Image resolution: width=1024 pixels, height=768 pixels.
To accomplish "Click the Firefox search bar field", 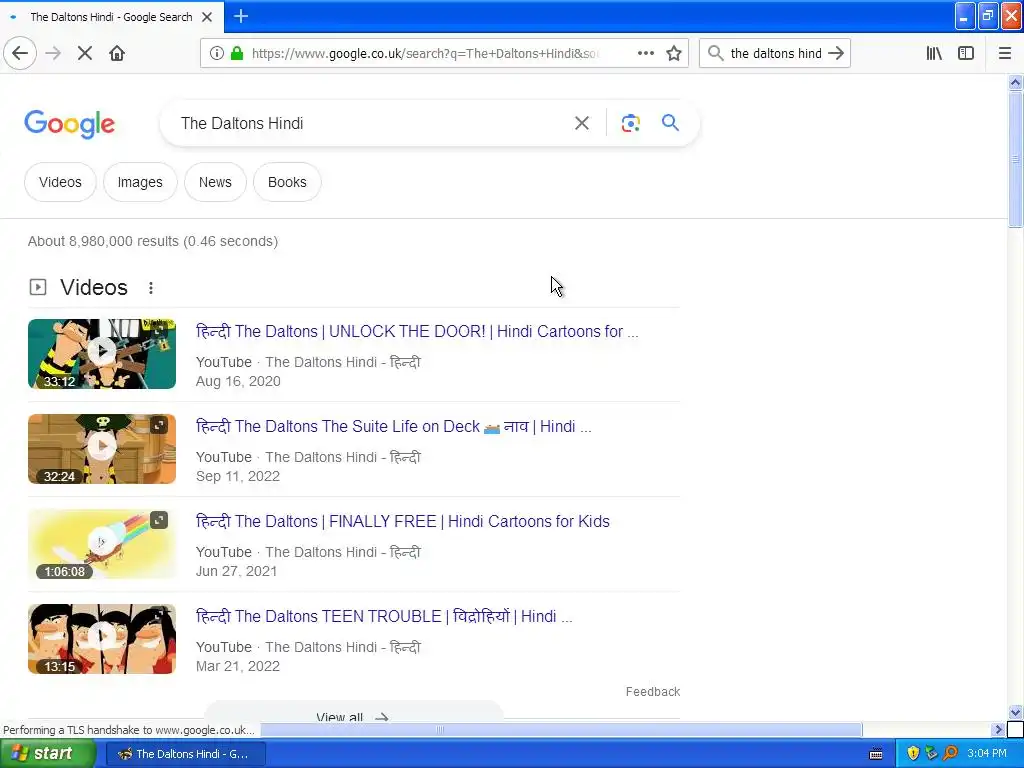I will (x=775, y=54).
